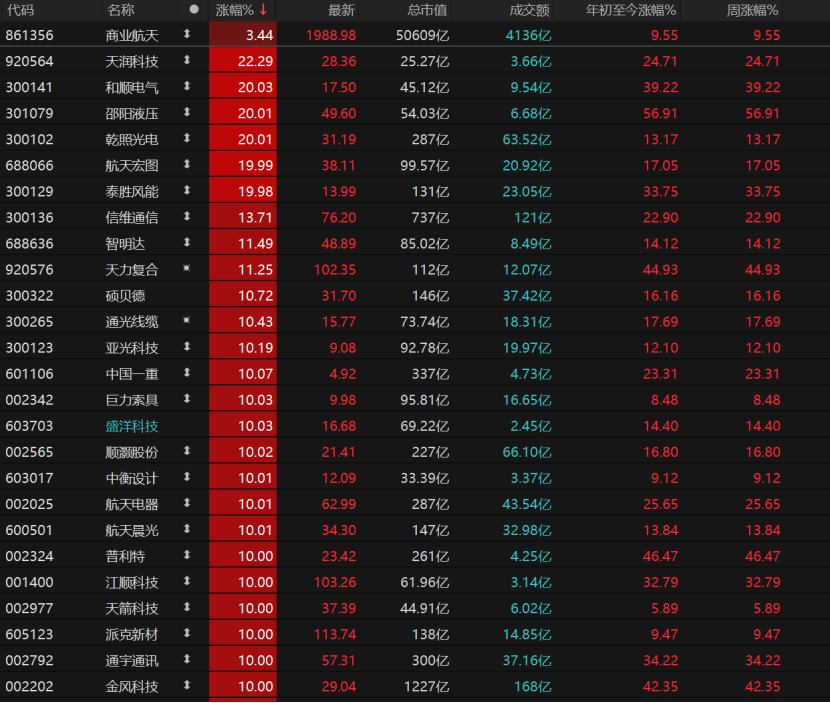Click the arrow marker icon beside 商业航天

pos(187,35)
